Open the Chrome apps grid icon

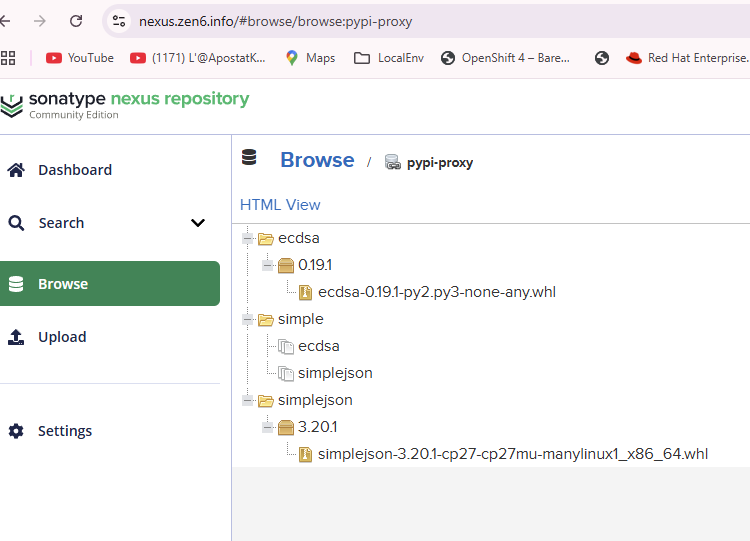(9, 58)
